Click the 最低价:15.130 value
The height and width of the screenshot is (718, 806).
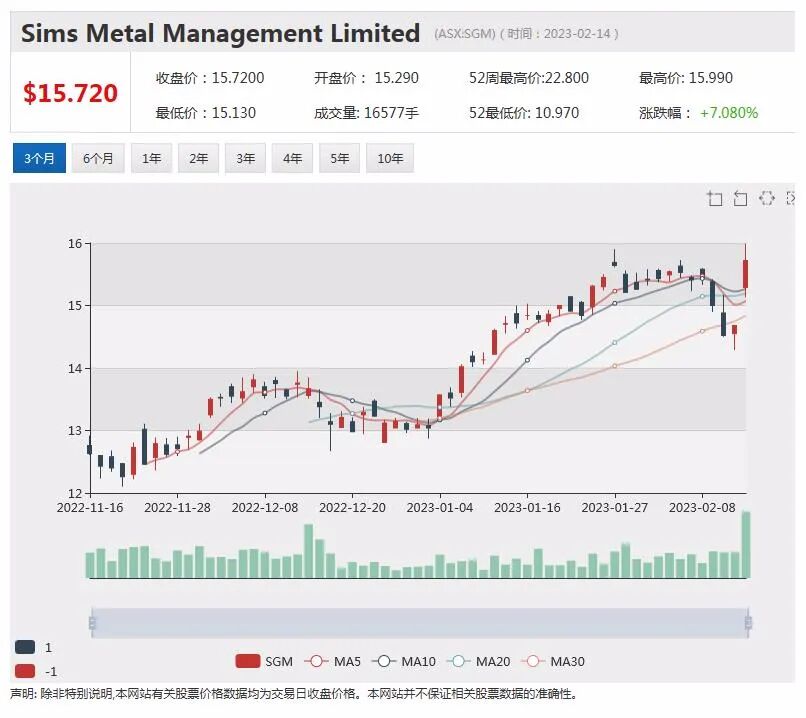pos(206,113)
